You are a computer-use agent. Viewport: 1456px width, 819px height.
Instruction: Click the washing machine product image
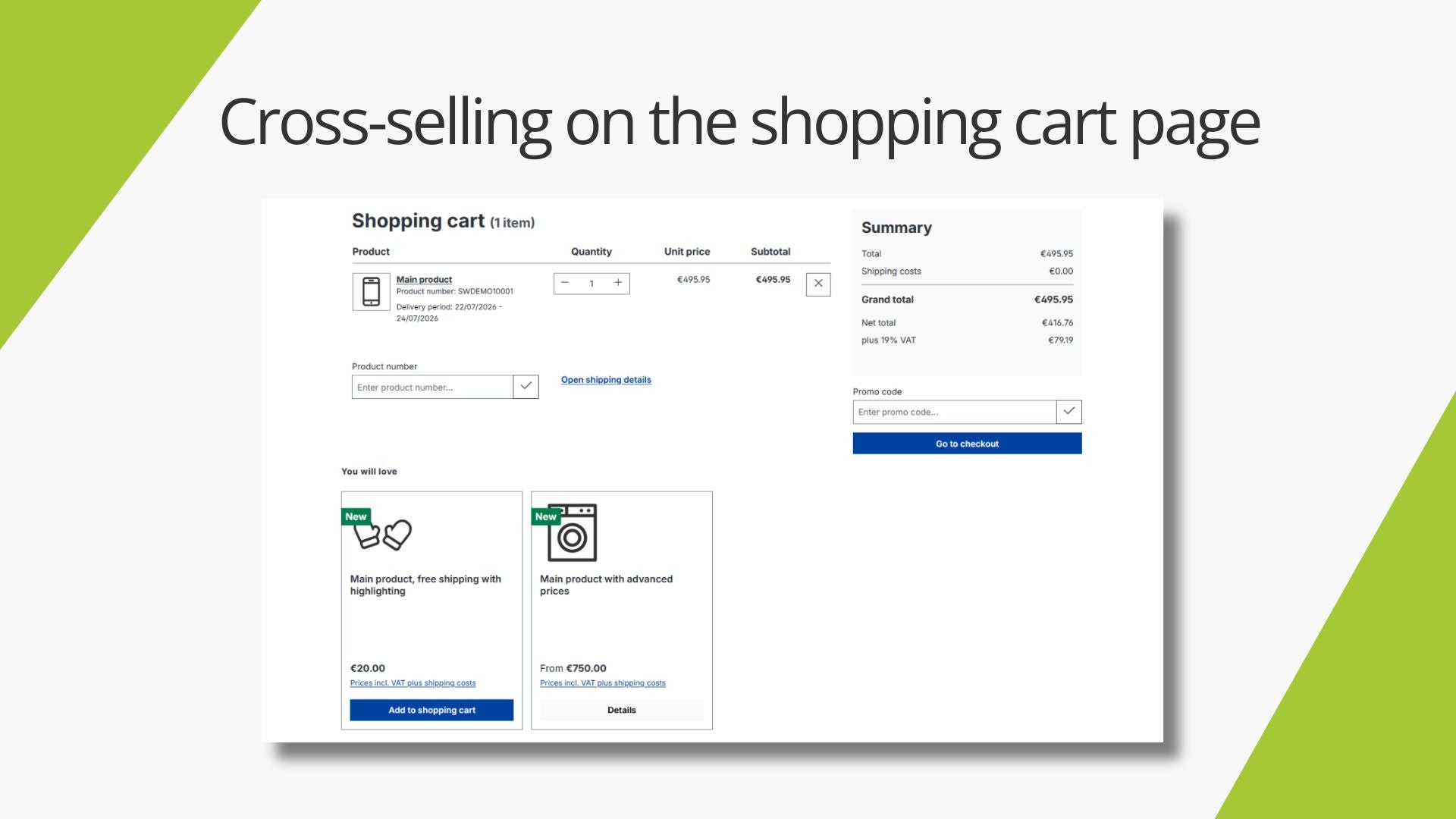pos(573,532)
